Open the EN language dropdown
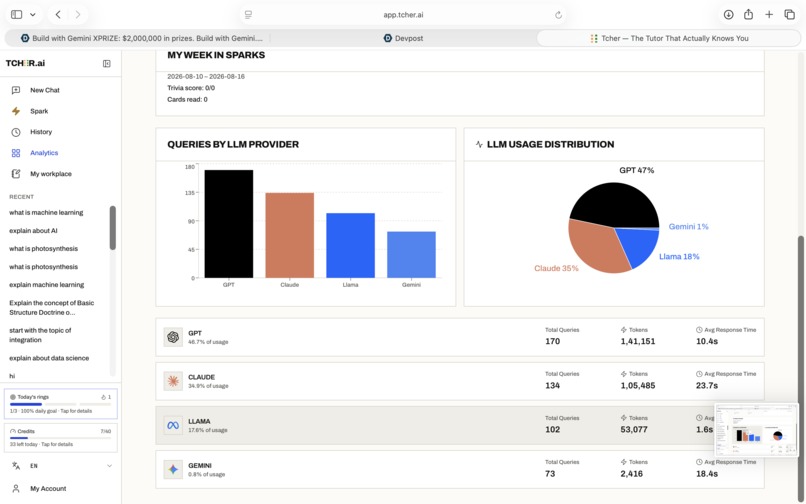 61,466
